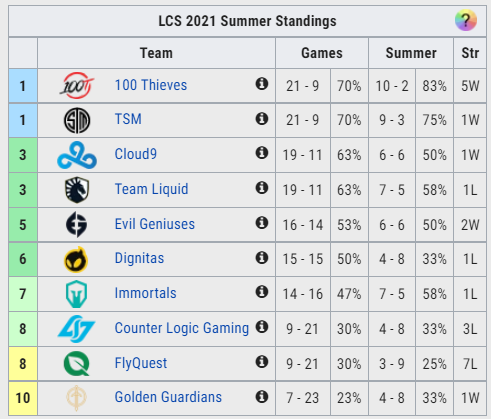The width and height of the screenshot is (491, 419).
Task: Open Team Liquid info icon
Action: pos(262,188)
